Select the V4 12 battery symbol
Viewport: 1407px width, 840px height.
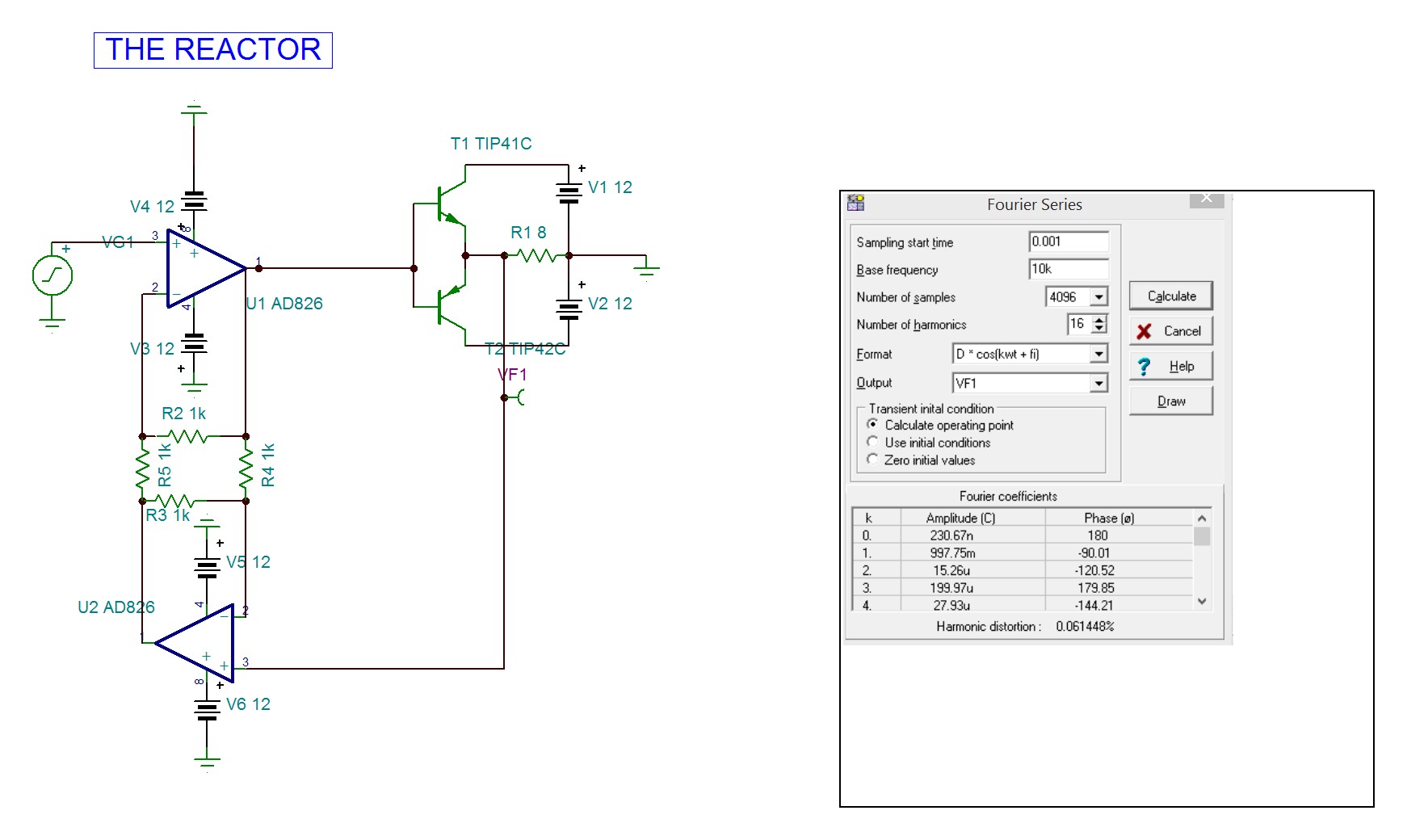click(194, 200)
